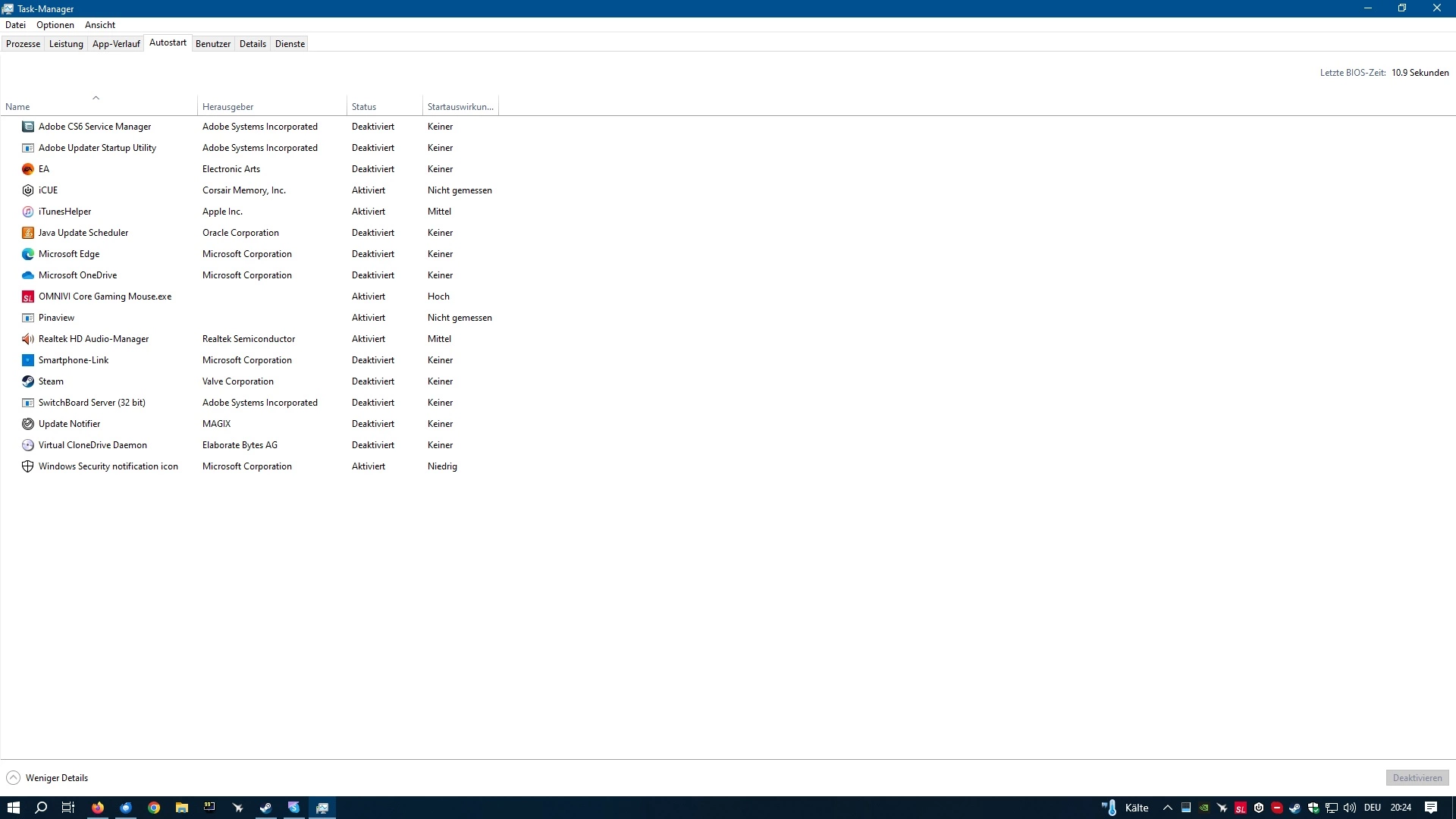Image resolution: width=1456 pixels, height=819 pixels.
Task: Open the Ansicht menu
Action: pyautogui.click(x=100, y=25)
